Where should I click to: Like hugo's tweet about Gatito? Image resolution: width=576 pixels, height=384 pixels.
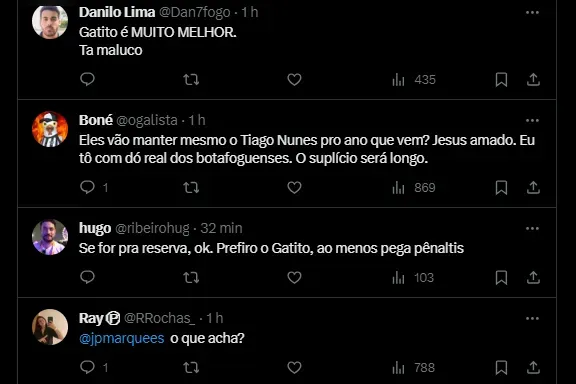[x=294, y=277]
